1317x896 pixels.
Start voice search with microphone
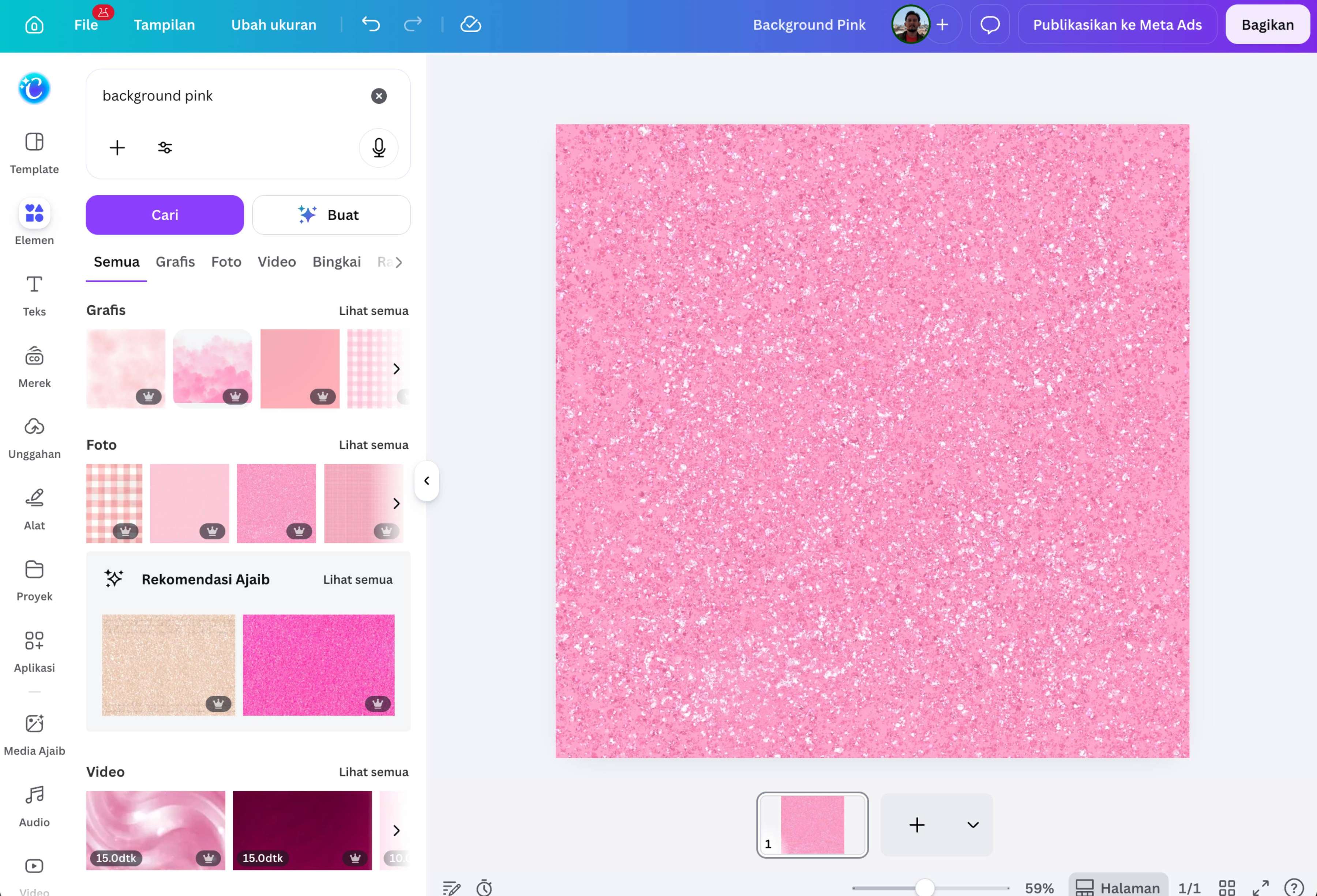pos(379,148)
